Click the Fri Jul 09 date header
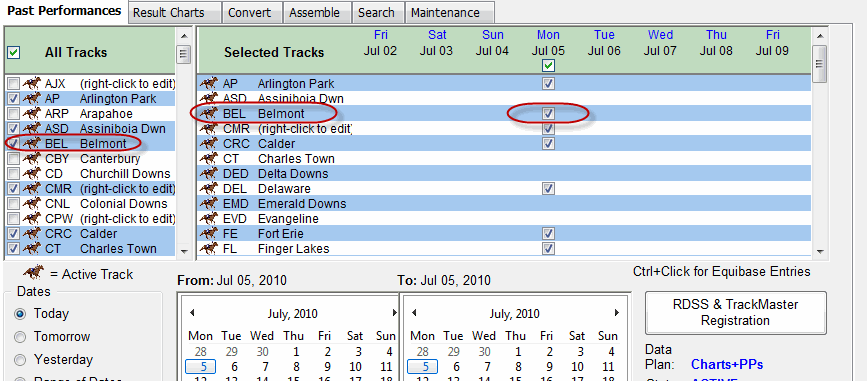867x381 pixels. point(772,43)
